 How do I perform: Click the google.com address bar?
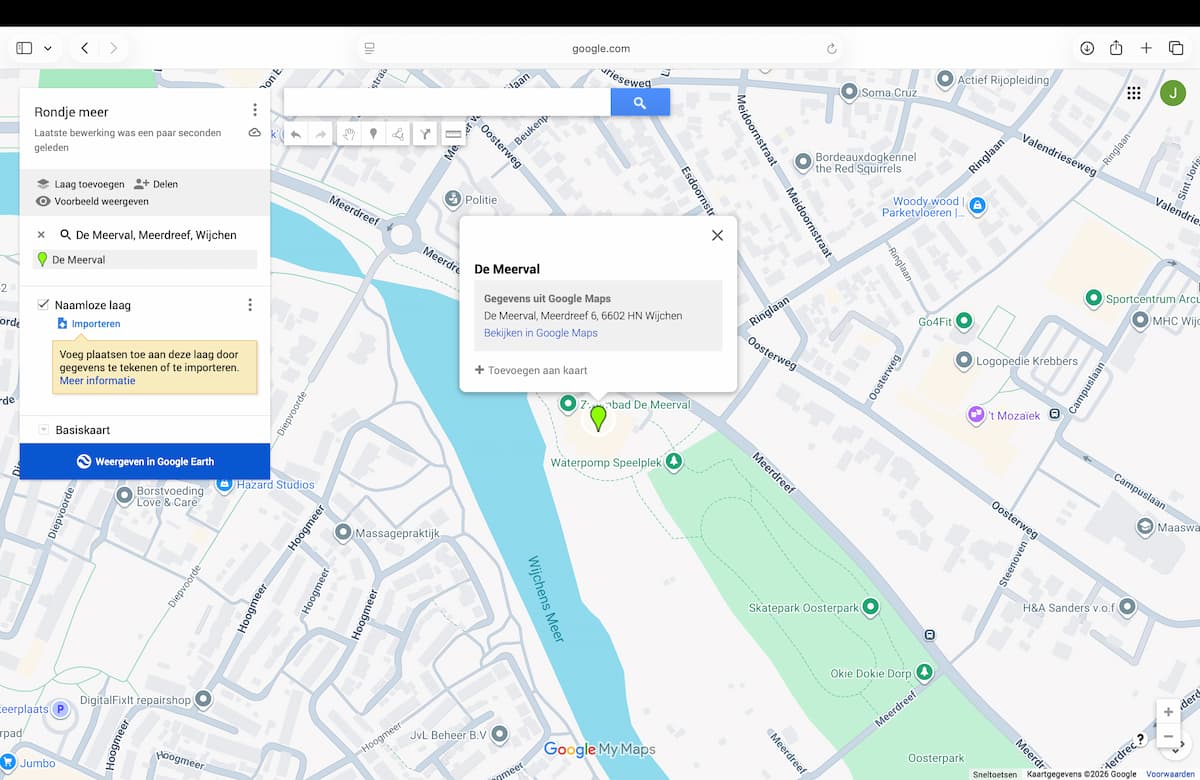[x=600, y=48]
